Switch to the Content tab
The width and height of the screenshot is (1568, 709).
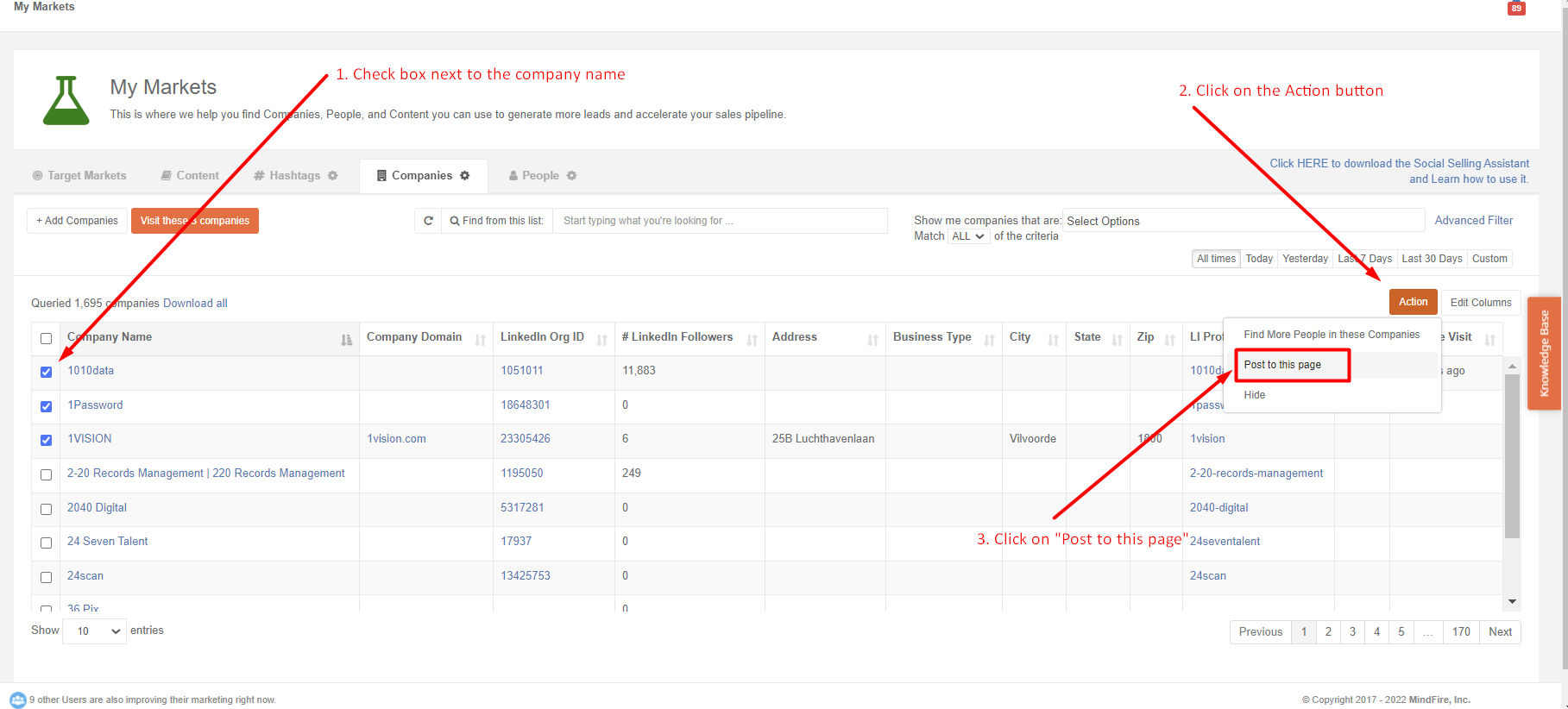point(190,175)
